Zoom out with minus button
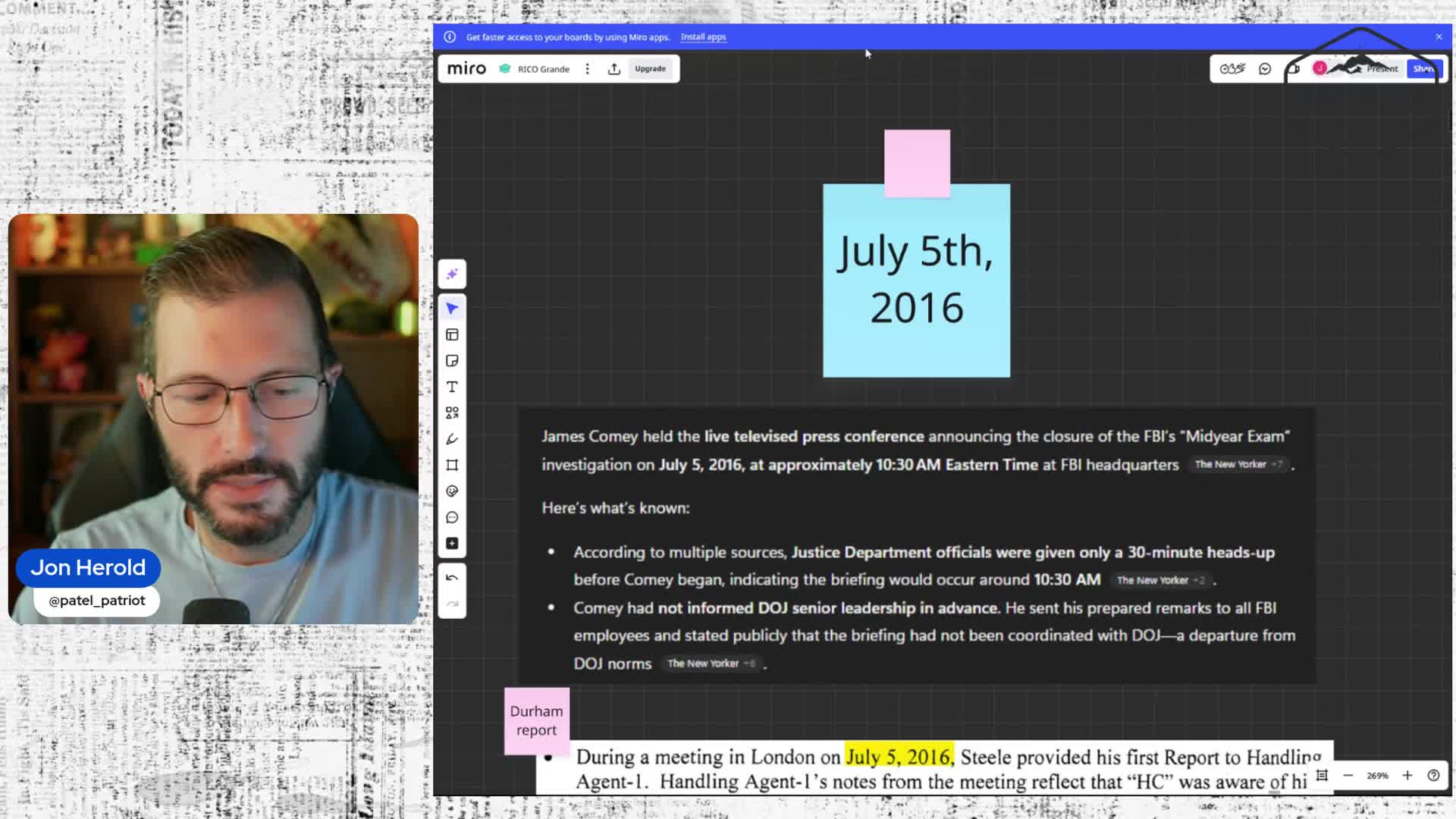Image resolution: width=1456 pixels, height=819 pixels. pos(1348,775)
